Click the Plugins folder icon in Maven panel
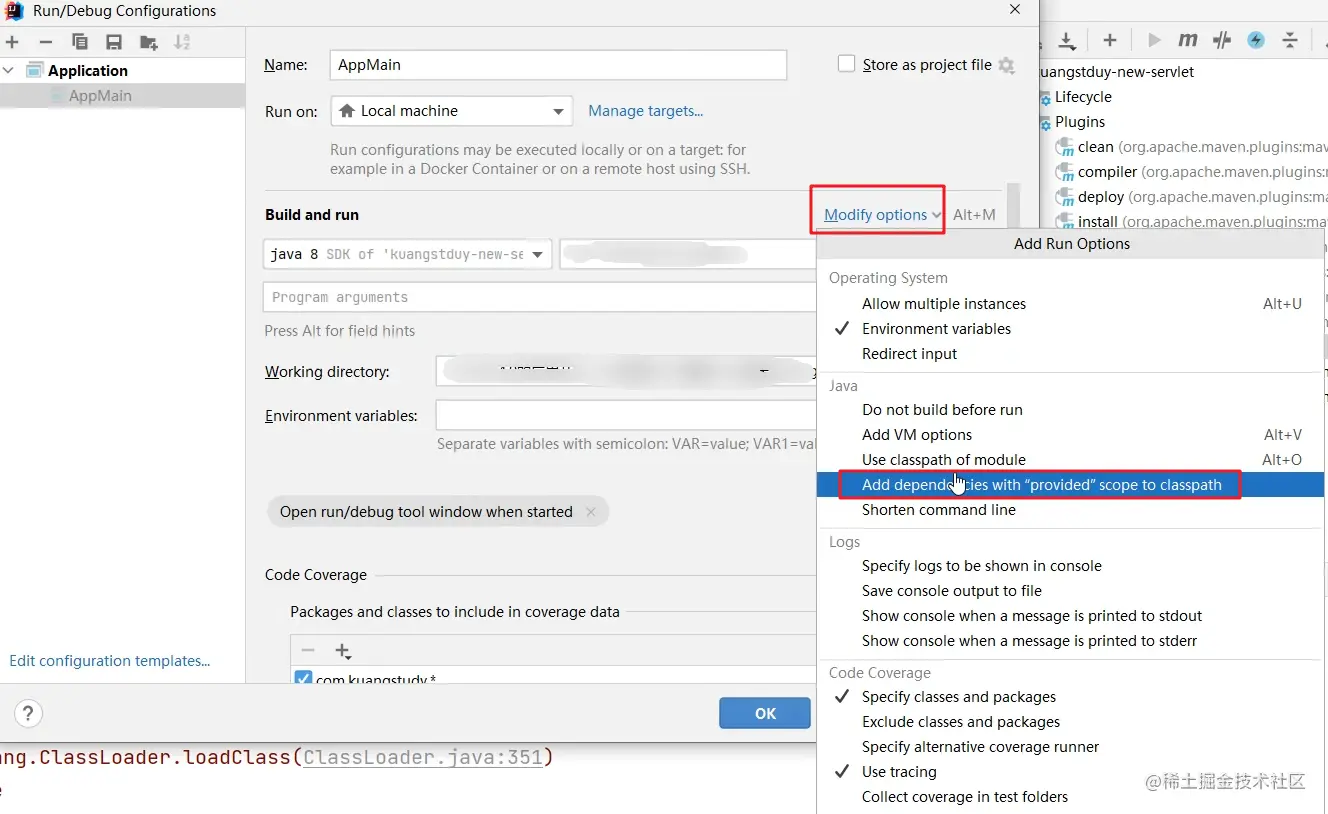Image resolution: width=1328 pixels, height=814 pixels. [1045, 123]
